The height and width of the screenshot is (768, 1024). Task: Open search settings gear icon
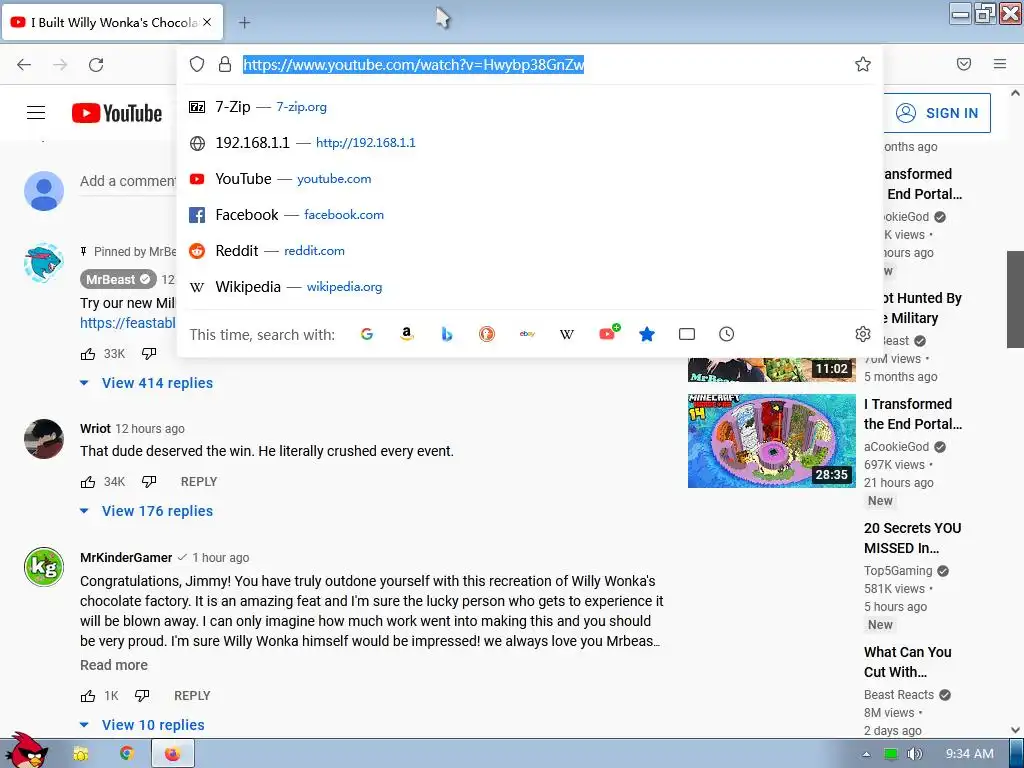click(863, 334)
